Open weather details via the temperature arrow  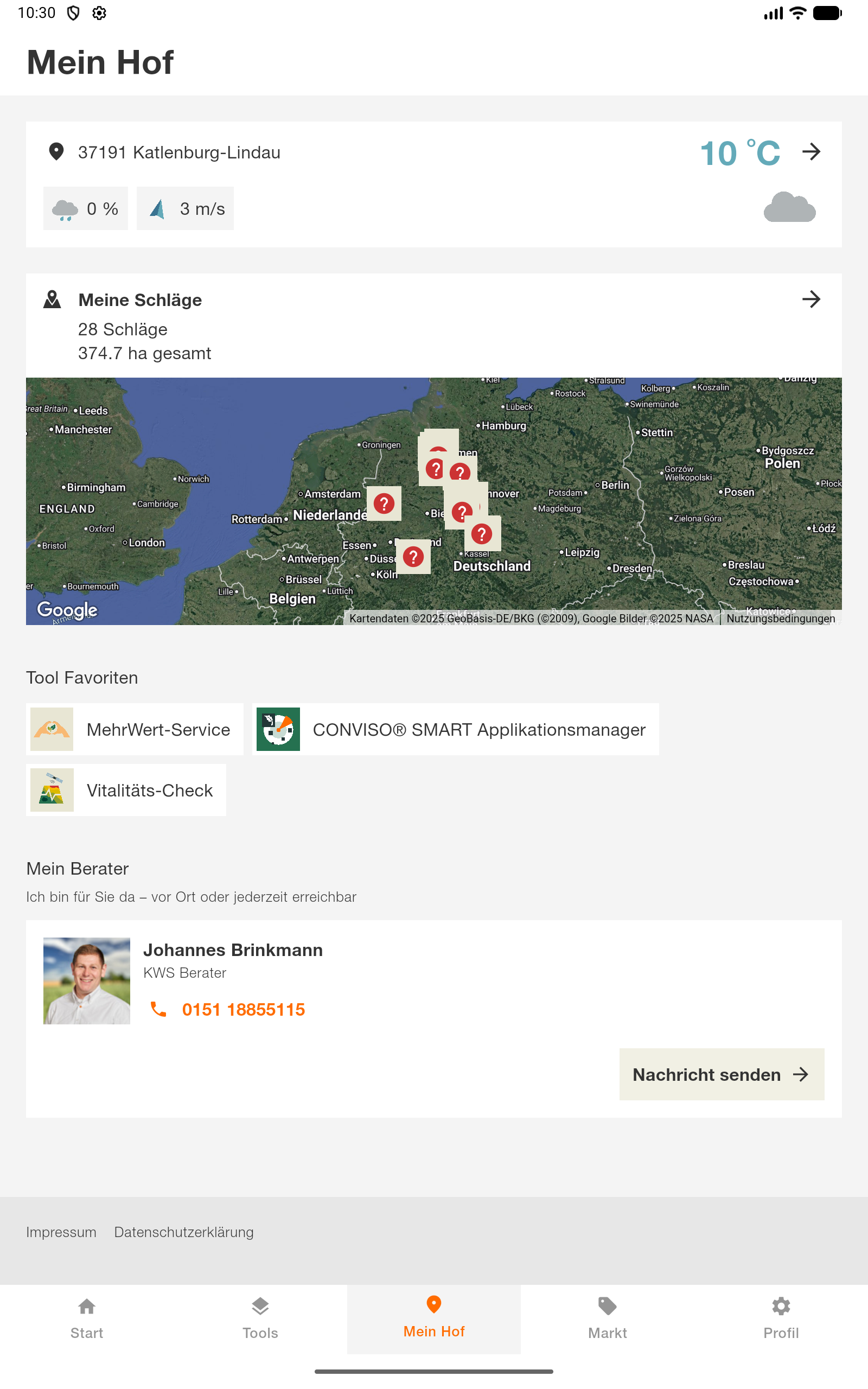(811, 152)
